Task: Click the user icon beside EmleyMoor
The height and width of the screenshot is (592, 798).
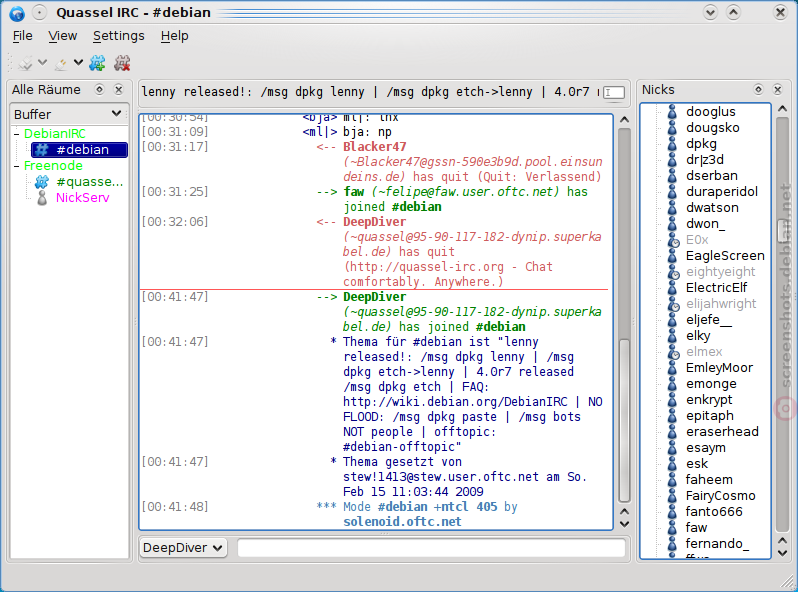Action: (672, 368)
